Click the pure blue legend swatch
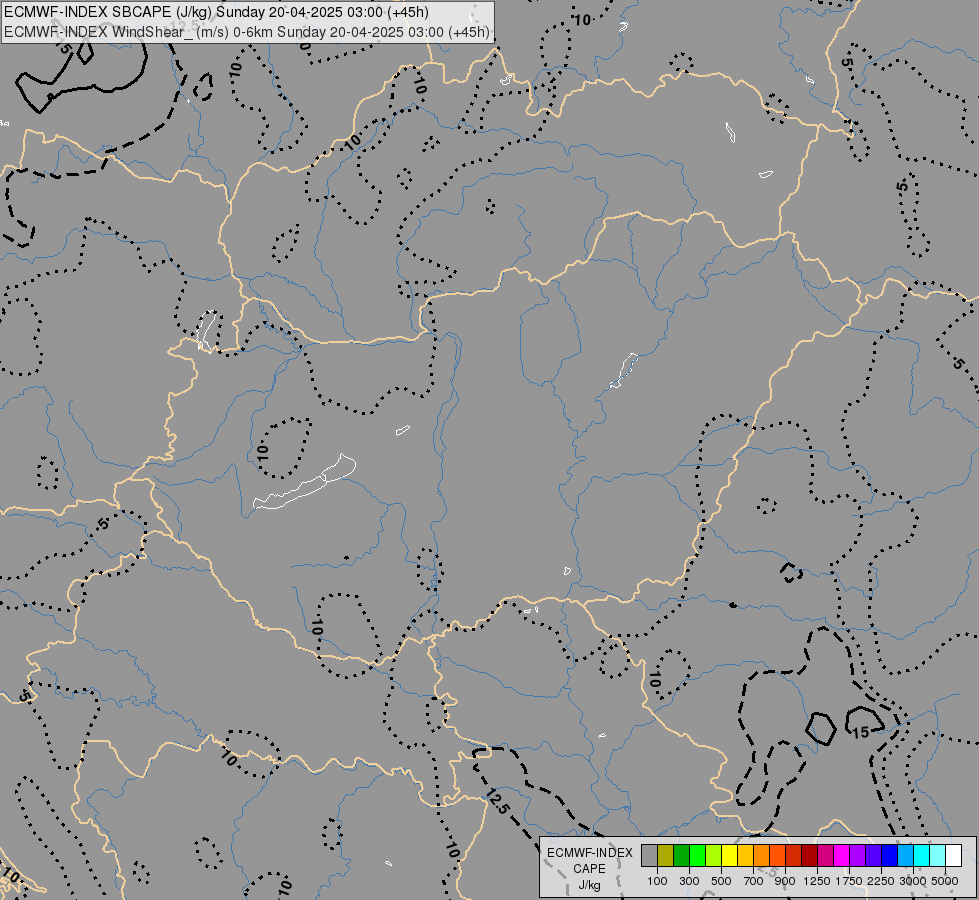The width and height of the screenshot is (979, 900). click(x=890, y=855)
